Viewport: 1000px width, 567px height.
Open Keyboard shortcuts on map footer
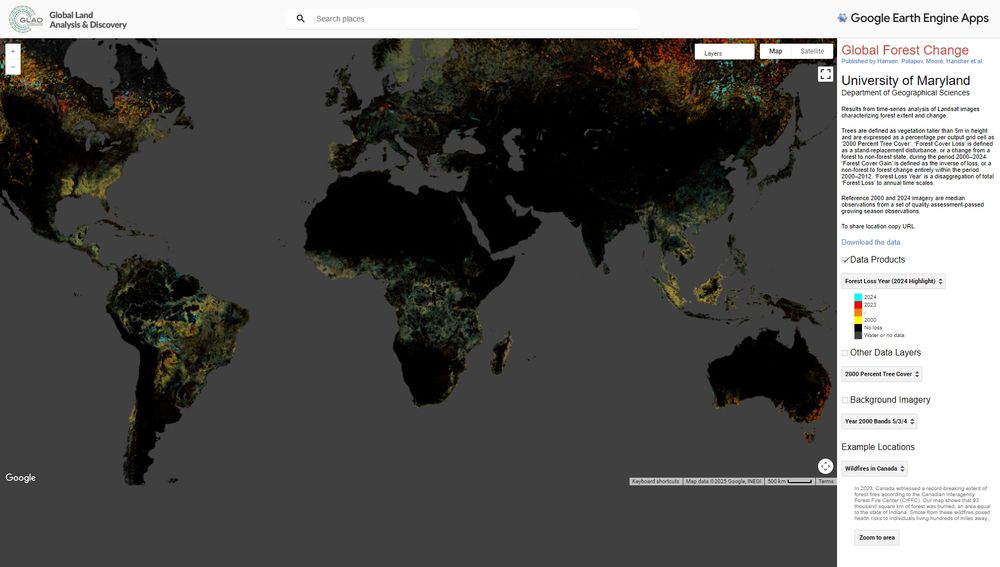tap(656, 482)
